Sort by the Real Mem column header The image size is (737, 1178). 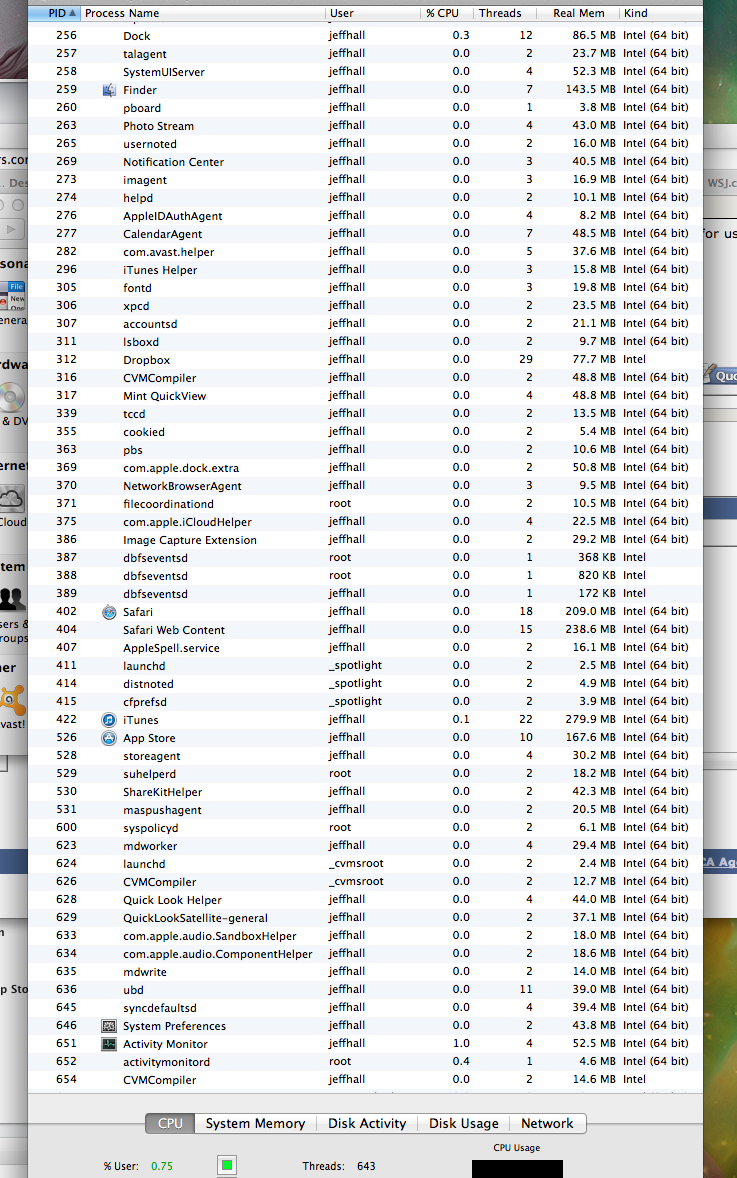pos(578,13)
